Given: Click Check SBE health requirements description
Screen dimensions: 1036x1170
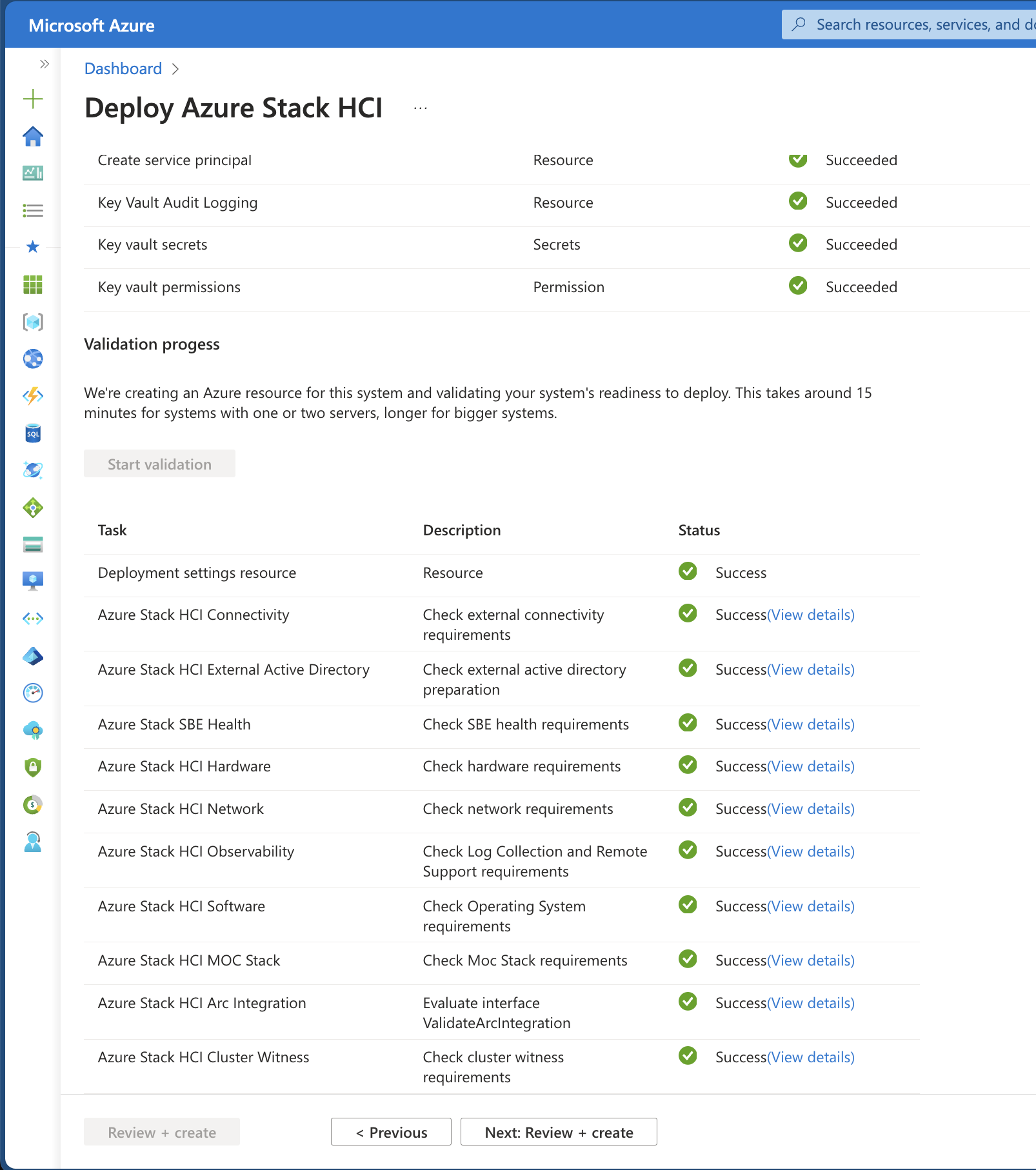Looking at the screenshot, I should [526, 724].
